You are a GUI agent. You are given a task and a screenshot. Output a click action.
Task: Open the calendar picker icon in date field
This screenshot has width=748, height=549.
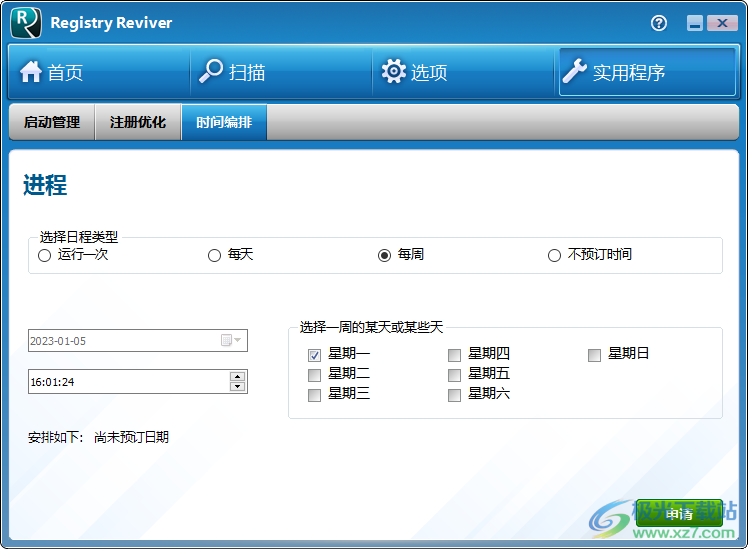click(231, 340)
